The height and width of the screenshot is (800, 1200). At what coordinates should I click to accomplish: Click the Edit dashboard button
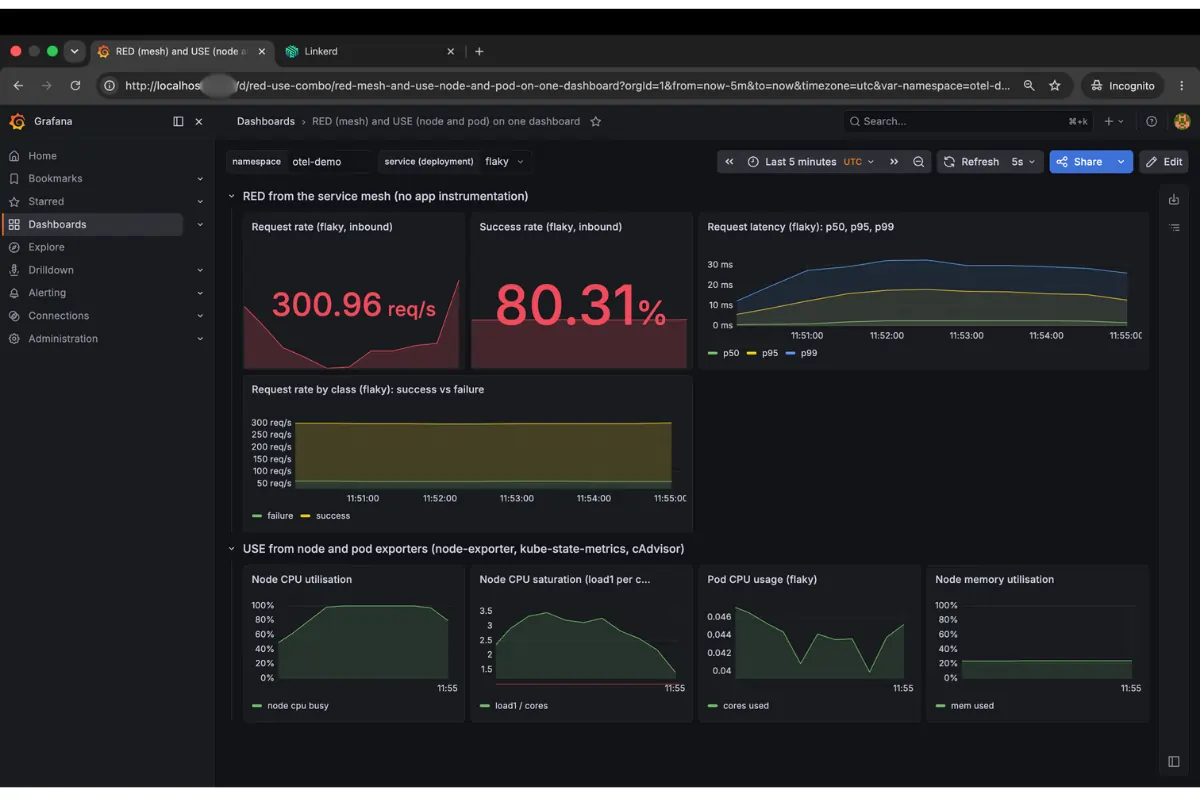[1164, 162]
